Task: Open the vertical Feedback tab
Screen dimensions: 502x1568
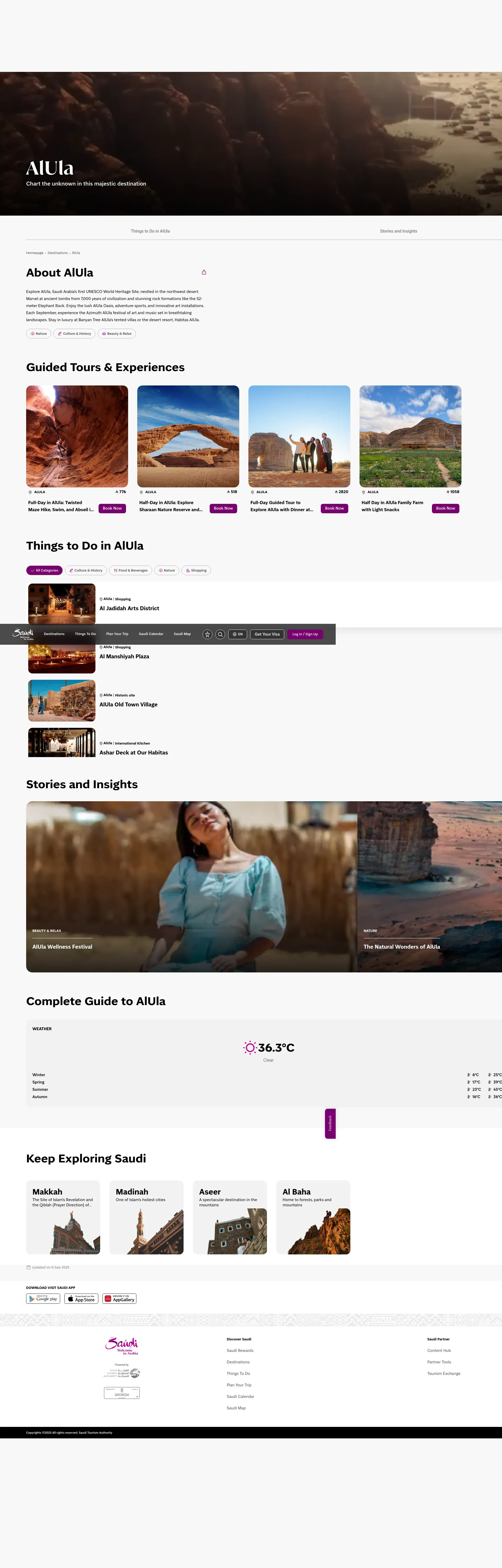Action: point(330,1124)
